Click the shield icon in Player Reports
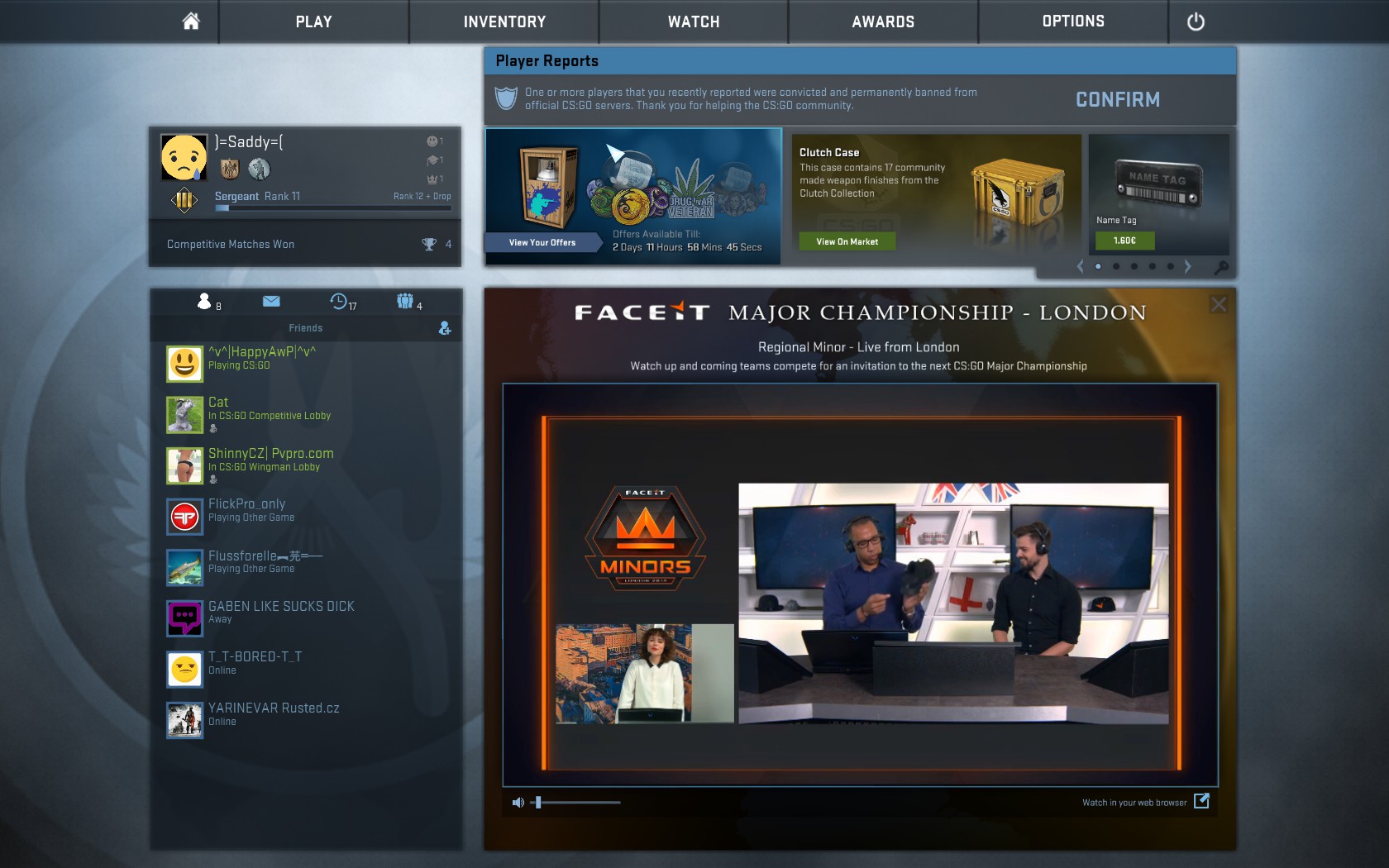The height and width of the screenshot is (868, 1389). pos(506,98)
